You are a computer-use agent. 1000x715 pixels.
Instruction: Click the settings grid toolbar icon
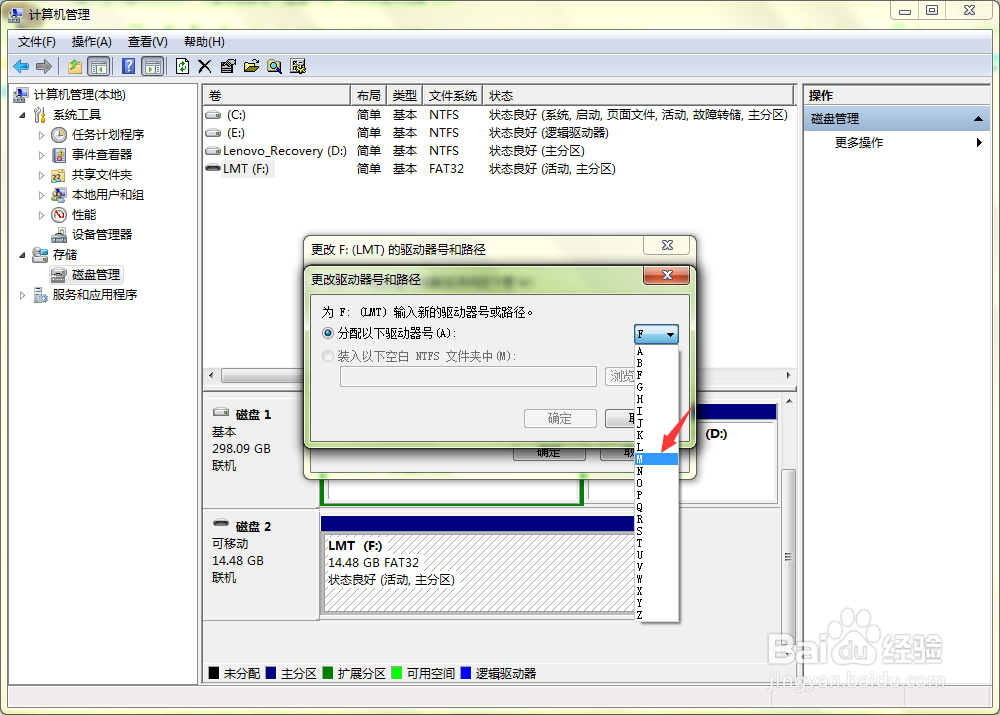point(298,66)
